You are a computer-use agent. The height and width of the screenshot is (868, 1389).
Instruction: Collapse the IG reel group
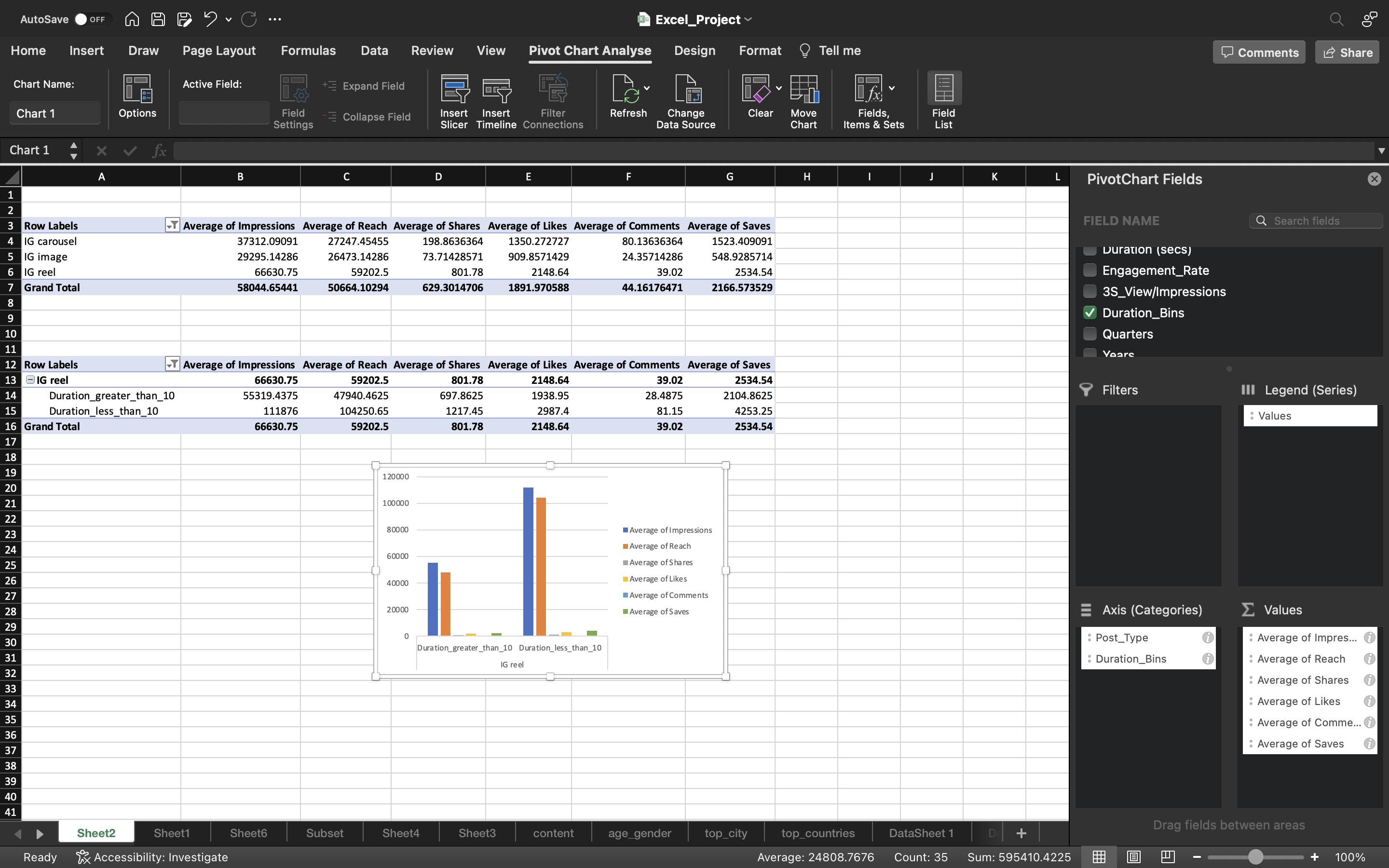pyautogui.click(x=30, y=380)
